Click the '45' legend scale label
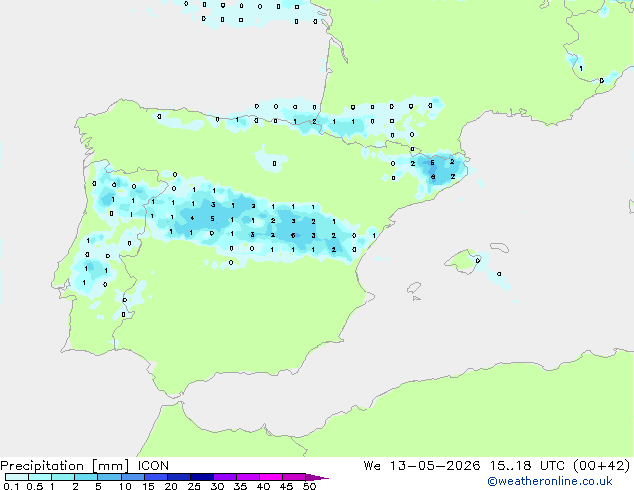 286,486
